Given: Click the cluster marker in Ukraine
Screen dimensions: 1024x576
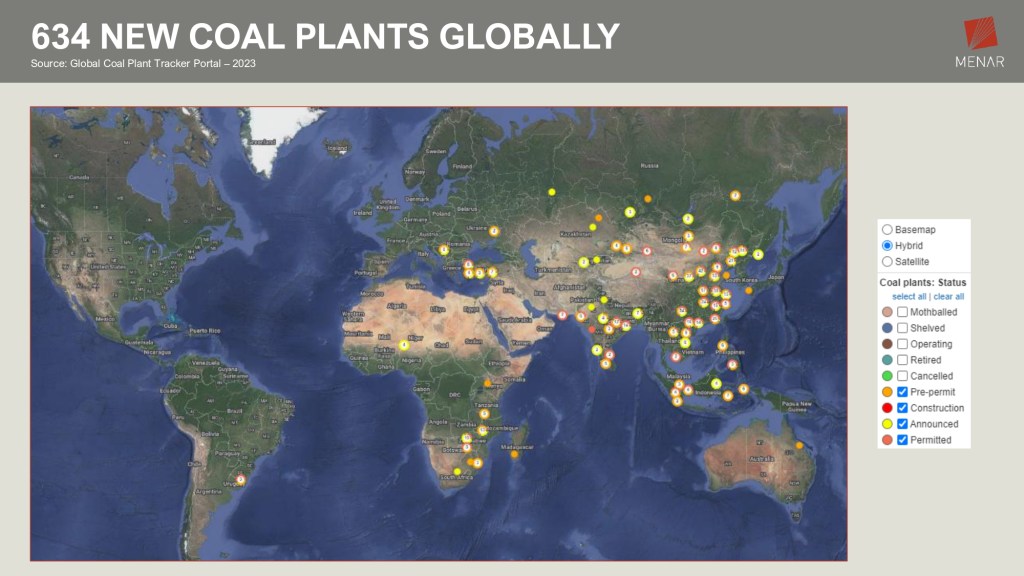Looking at the screenshot, I should 494,231.
